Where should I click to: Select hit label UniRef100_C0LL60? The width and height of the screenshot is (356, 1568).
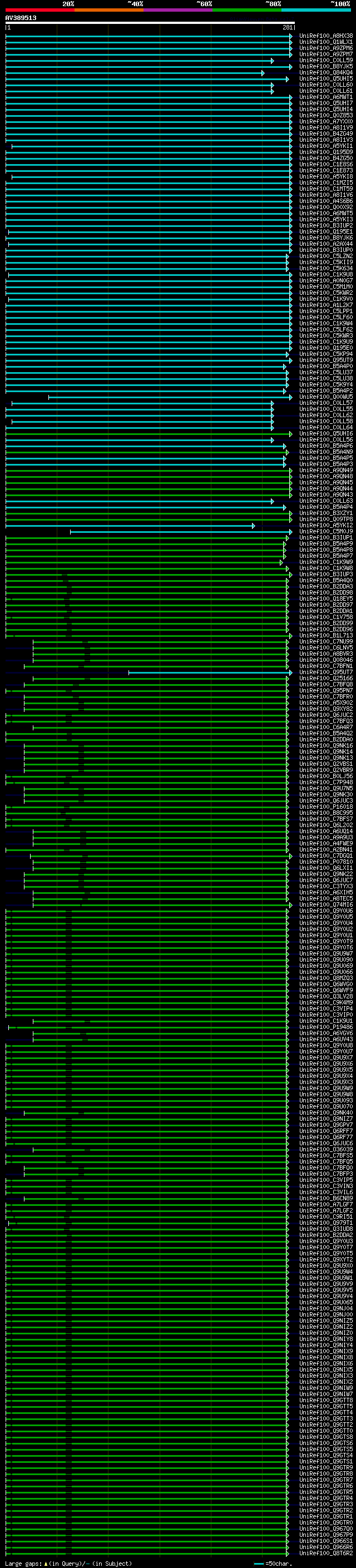coord(326,85)
